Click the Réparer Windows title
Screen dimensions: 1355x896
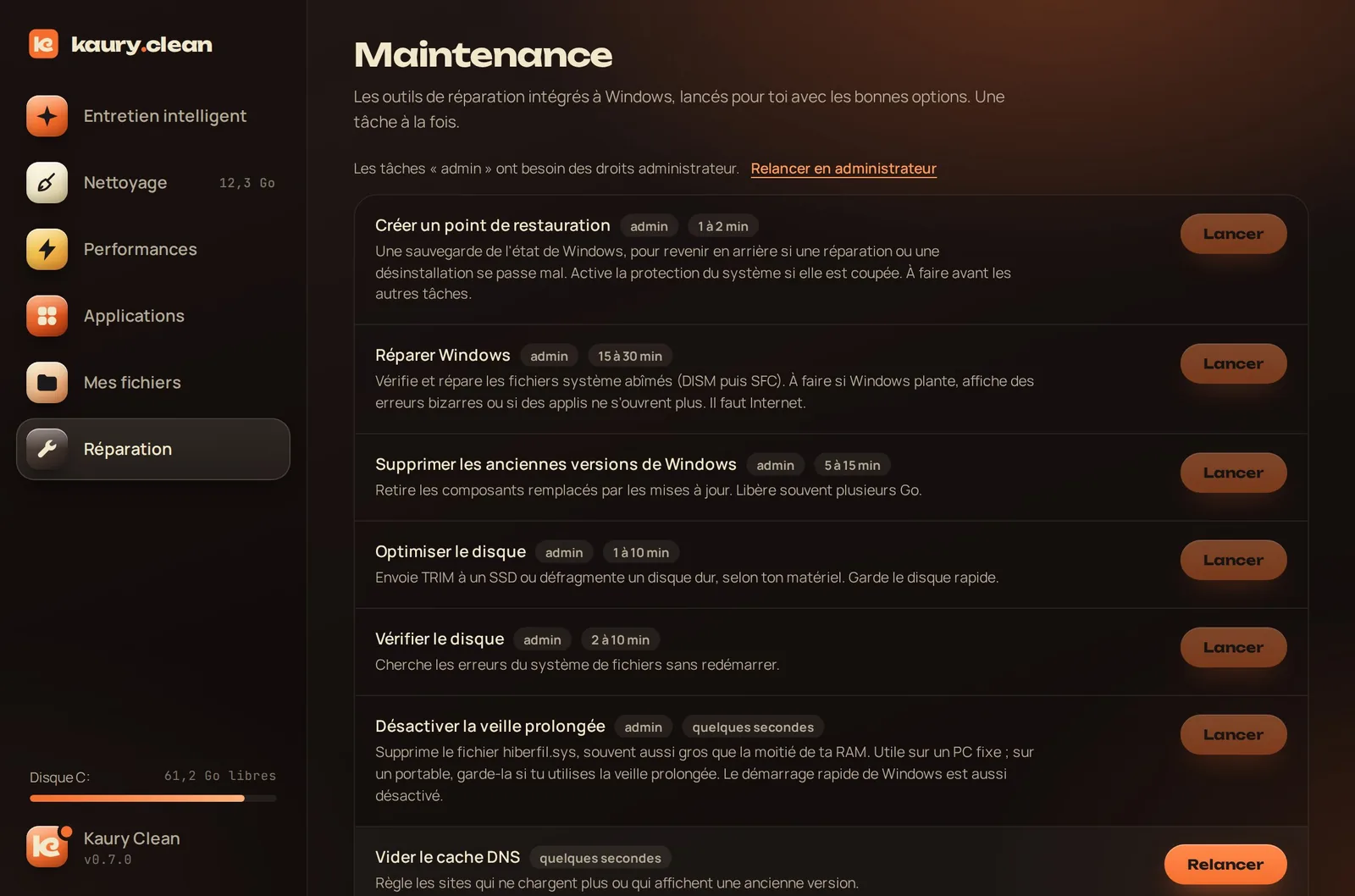tap(443, 355)
